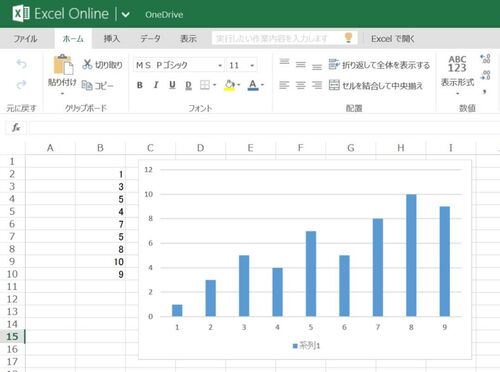Click the fx insert function icon
The width and height of the screenshot is (500, 372).
point(16,127)
